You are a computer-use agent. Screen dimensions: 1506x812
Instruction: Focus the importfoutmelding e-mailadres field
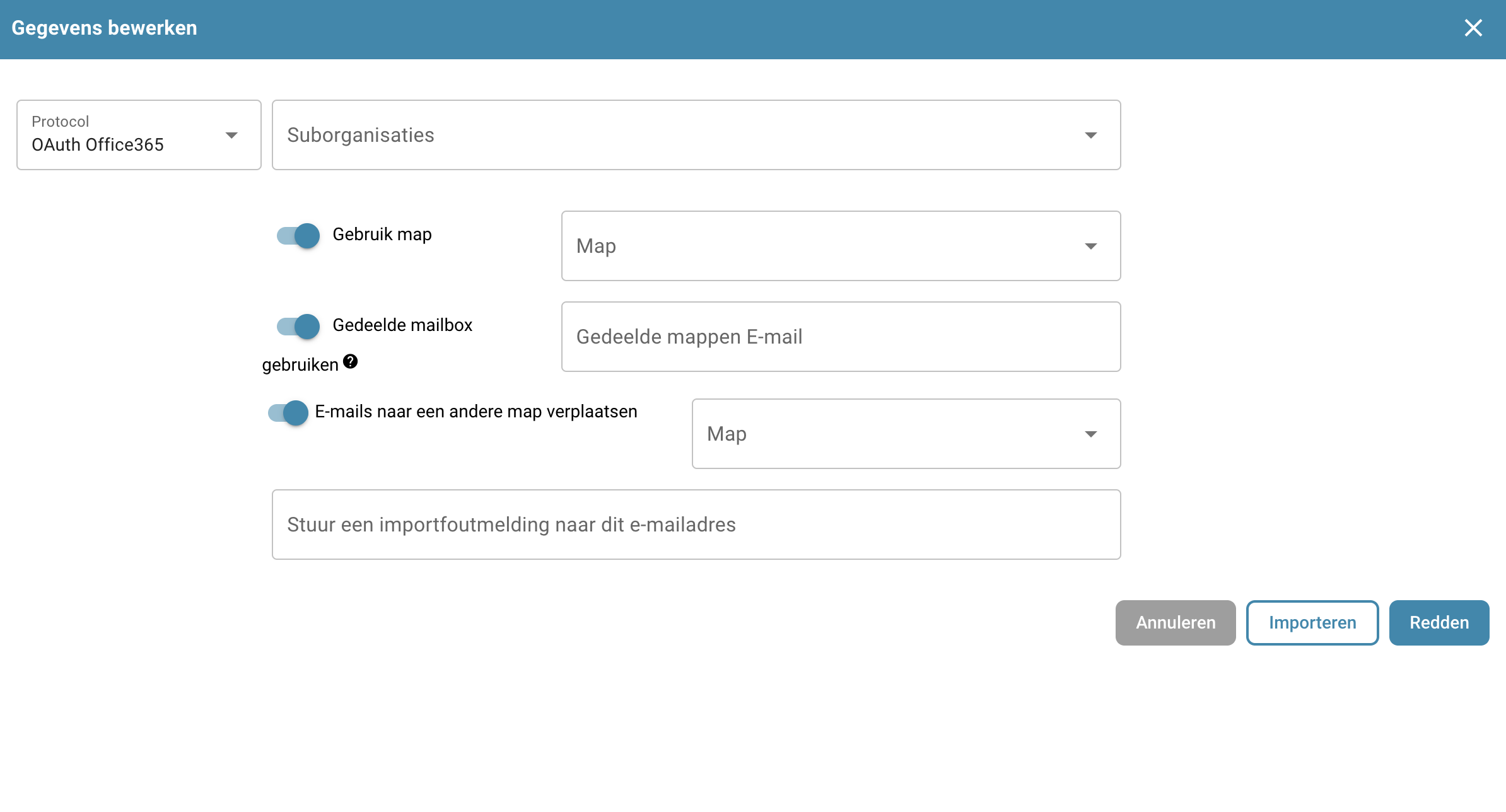point(696,525)
